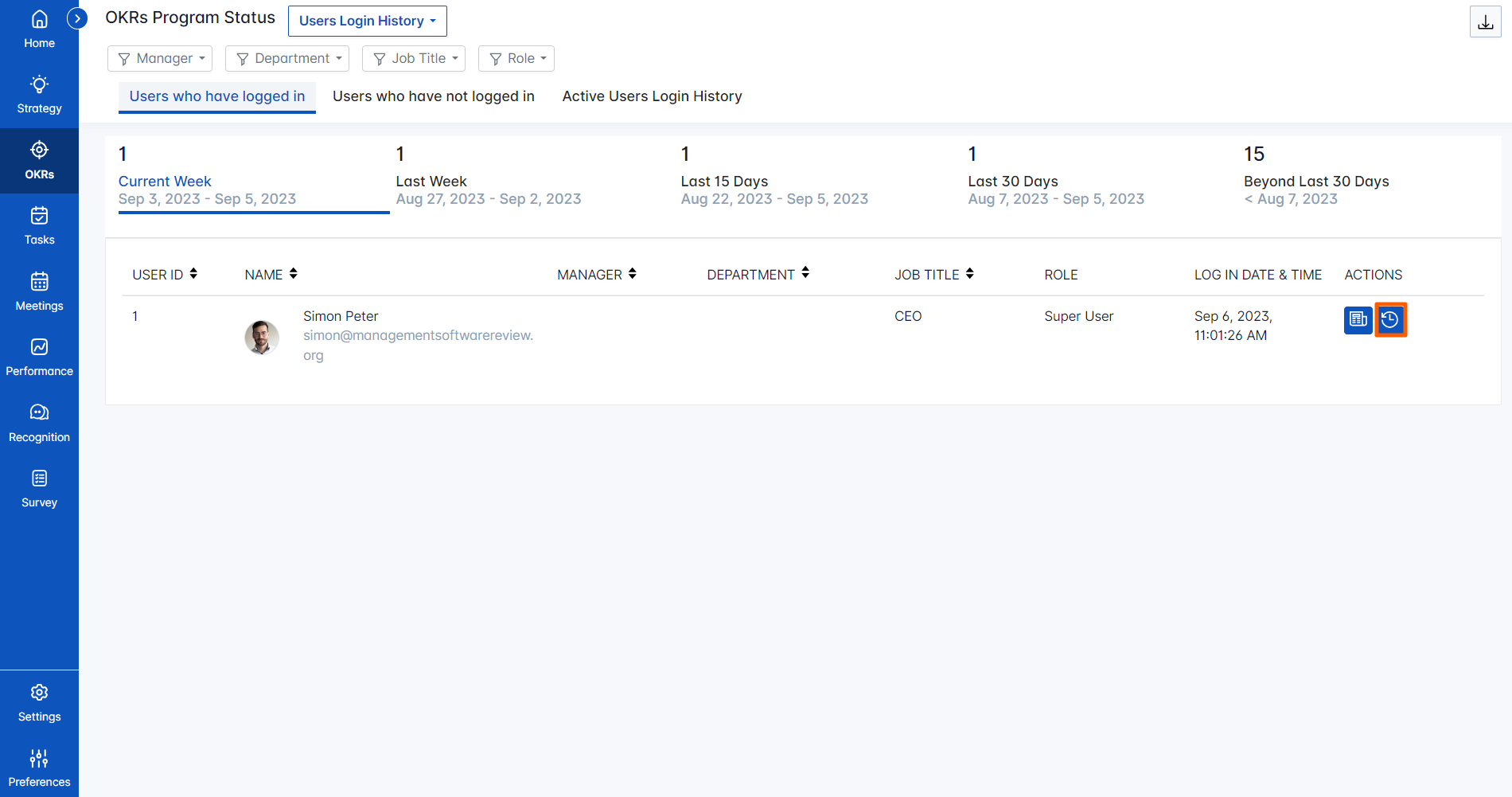Image resolution: width=1512 pixels, height=797 pixels.
Task: Open the Tasks section
Action: 39,226
